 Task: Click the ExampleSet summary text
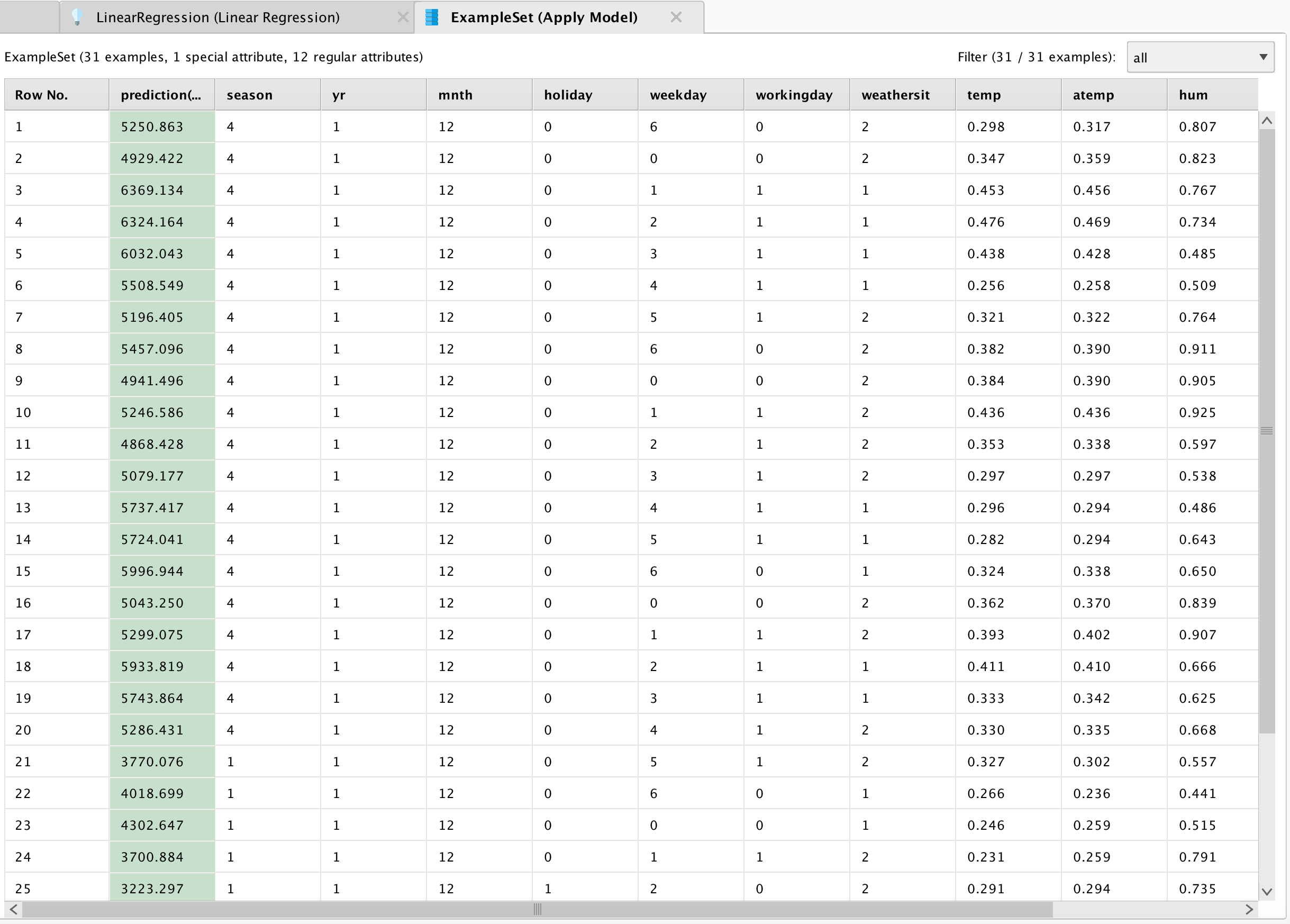pos(214,57)
